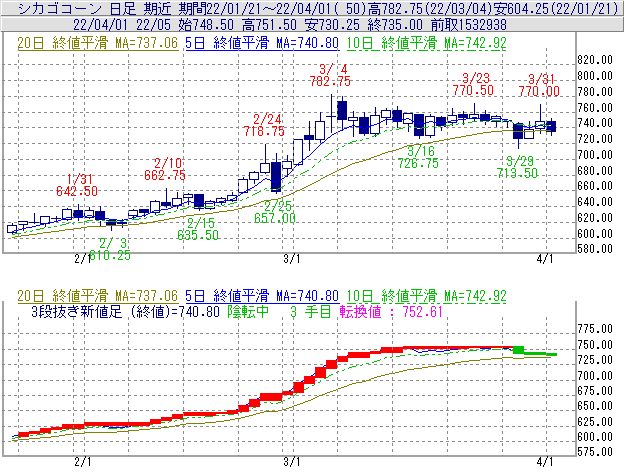Select the 20日 終値平滑 MA=737.06 legend in upper chart
This screenshot has width=624, height=475.
click(x=98, y=43)
